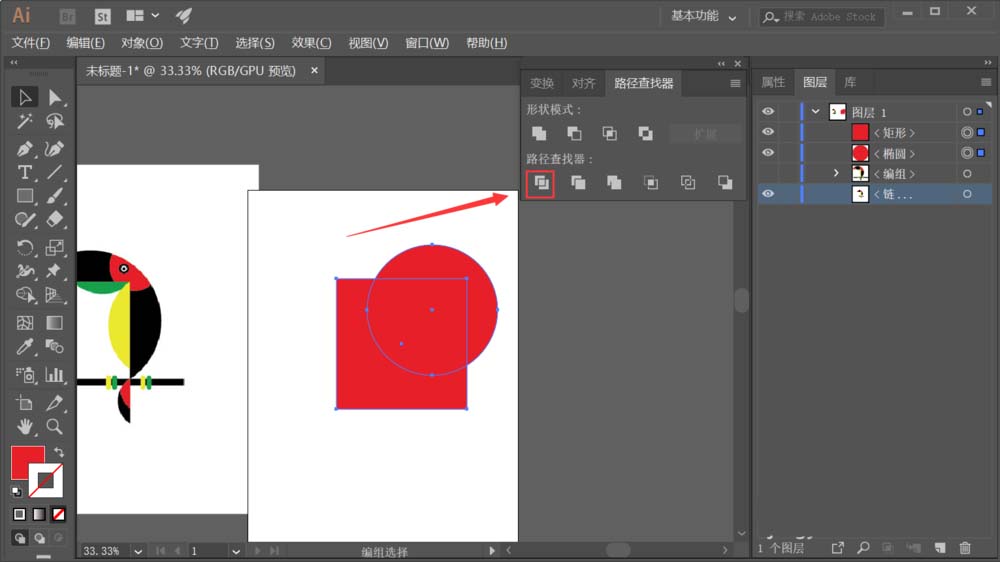Apply the Minus Front shape mode

coord(574,133)
